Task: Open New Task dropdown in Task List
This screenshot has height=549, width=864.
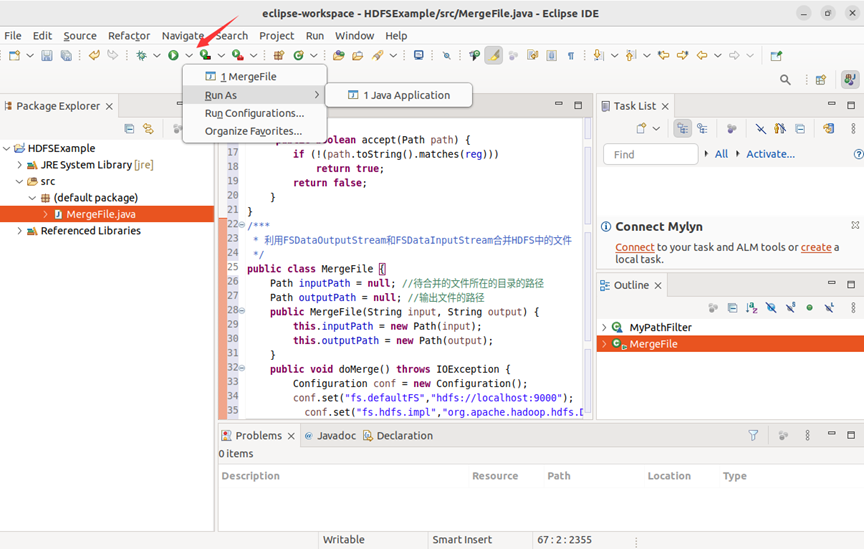Action: point(656,128)
